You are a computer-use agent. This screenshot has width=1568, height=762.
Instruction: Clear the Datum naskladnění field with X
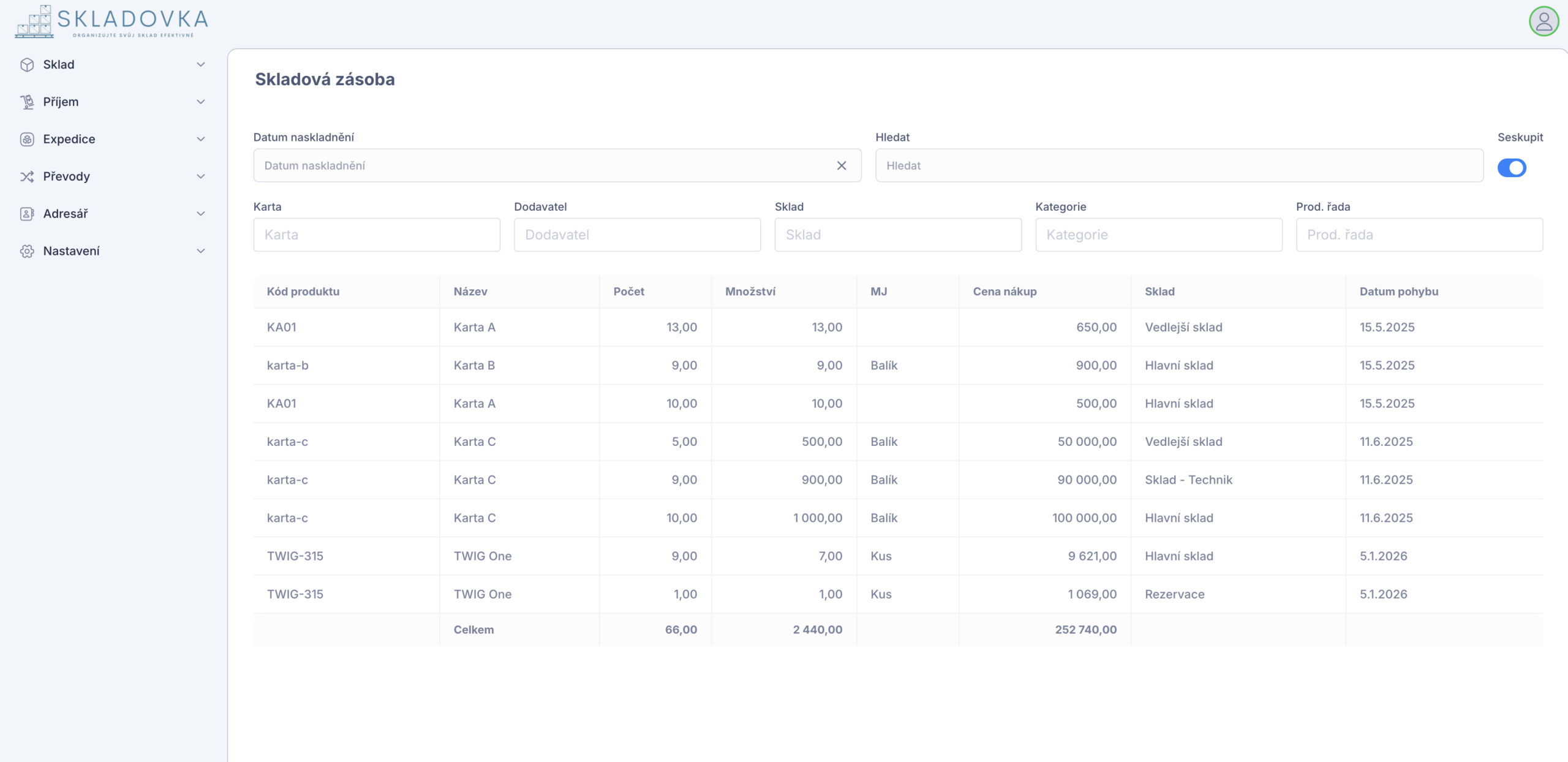click(842, 165)
